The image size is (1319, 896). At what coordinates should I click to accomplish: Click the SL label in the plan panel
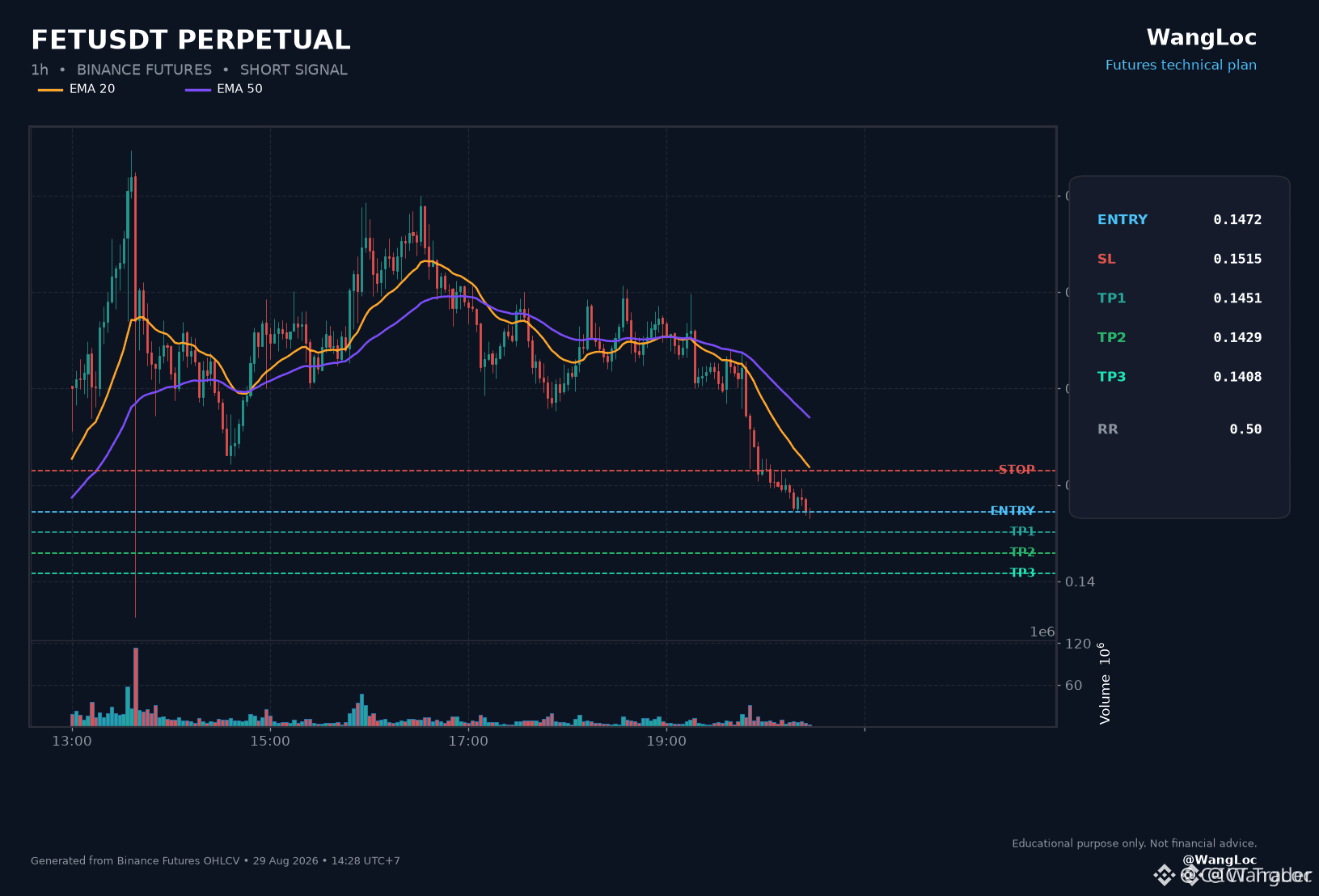pyautogui.click(x=1106, y=260)
